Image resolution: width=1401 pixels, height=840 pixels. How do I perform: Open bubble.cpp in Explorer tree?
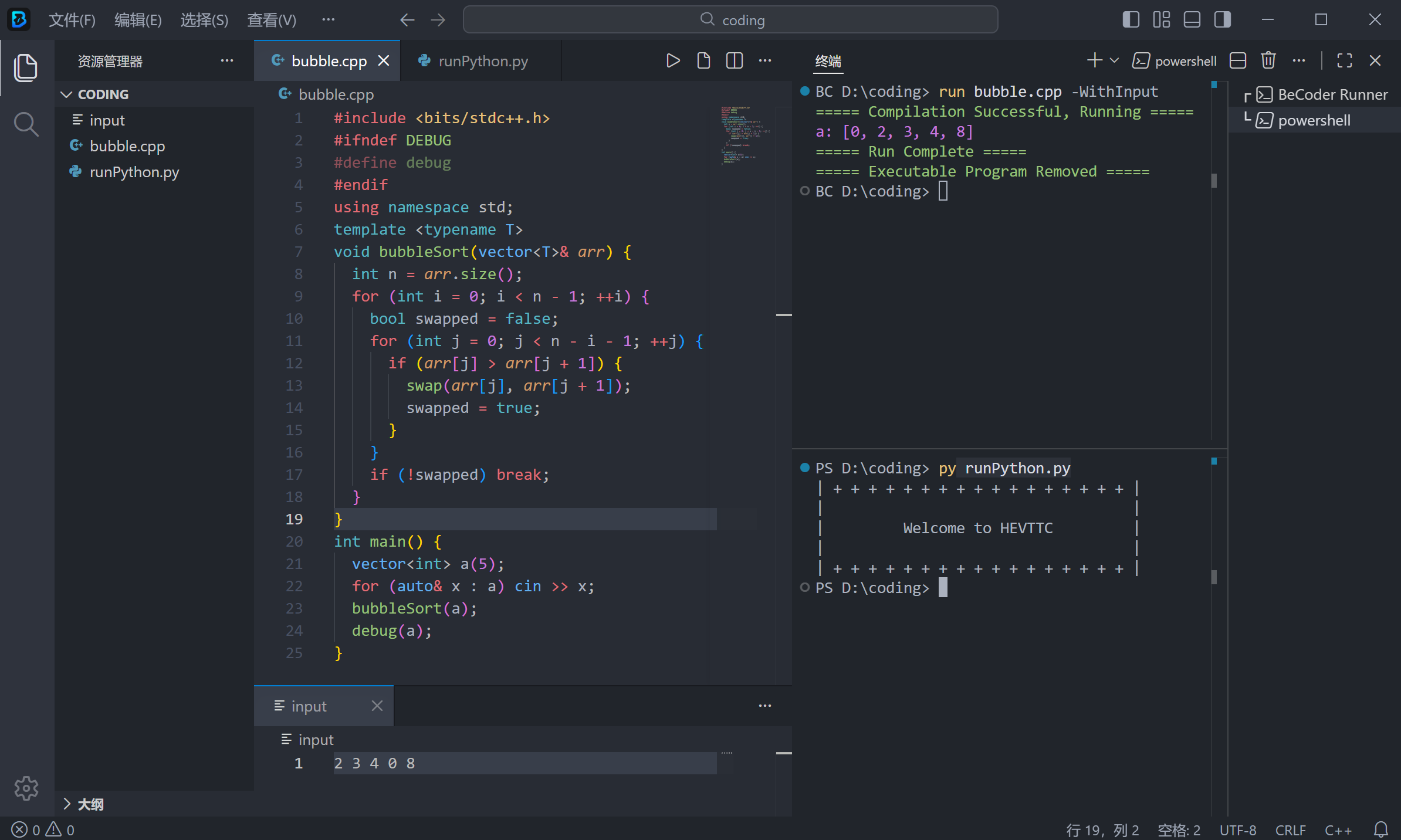pyautogui.click(x=155, y=146)
